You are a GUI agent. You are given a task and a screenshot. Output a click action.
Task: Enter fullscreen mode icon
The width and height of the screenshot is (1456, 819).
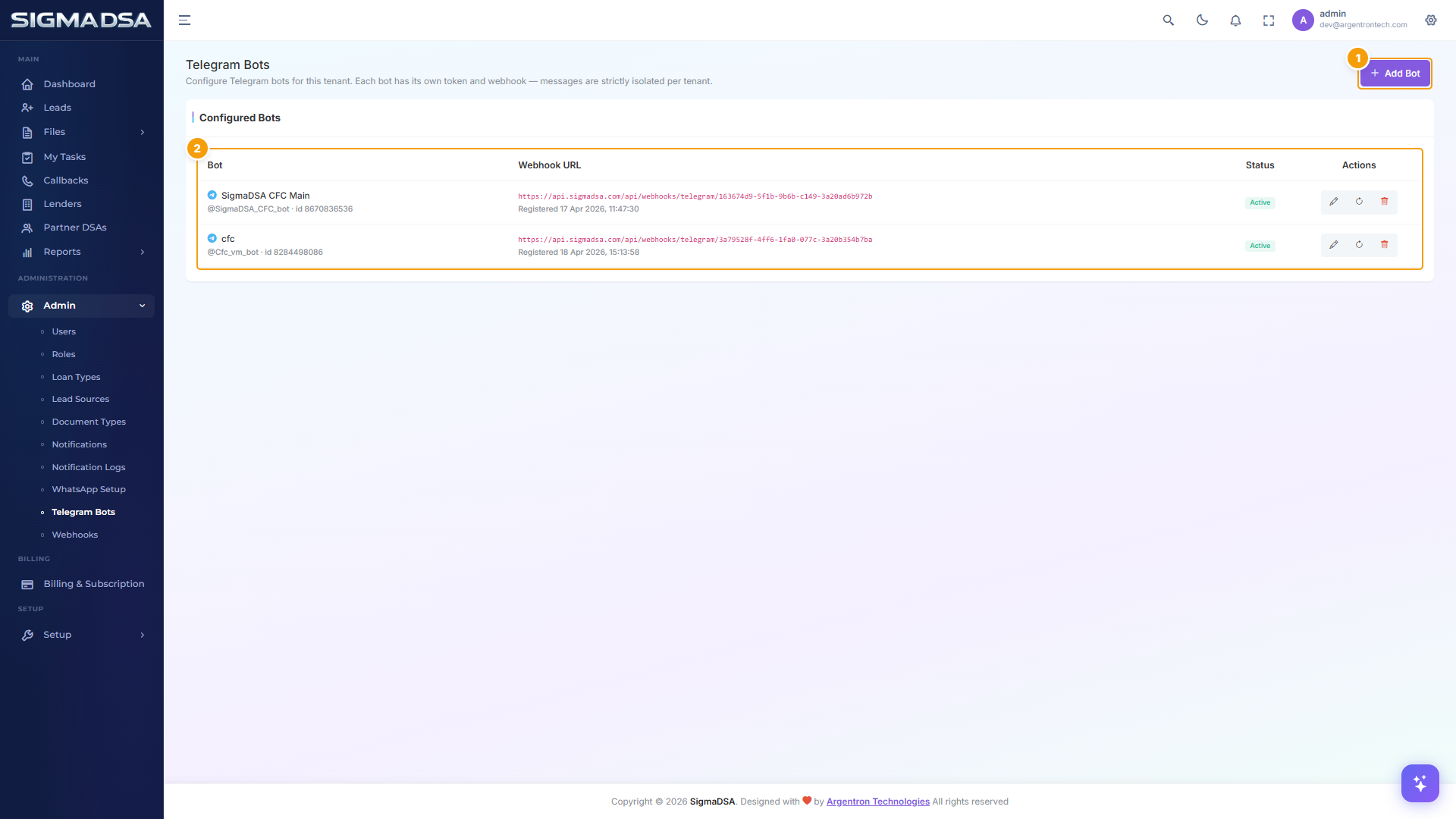tap(1269, 20)
